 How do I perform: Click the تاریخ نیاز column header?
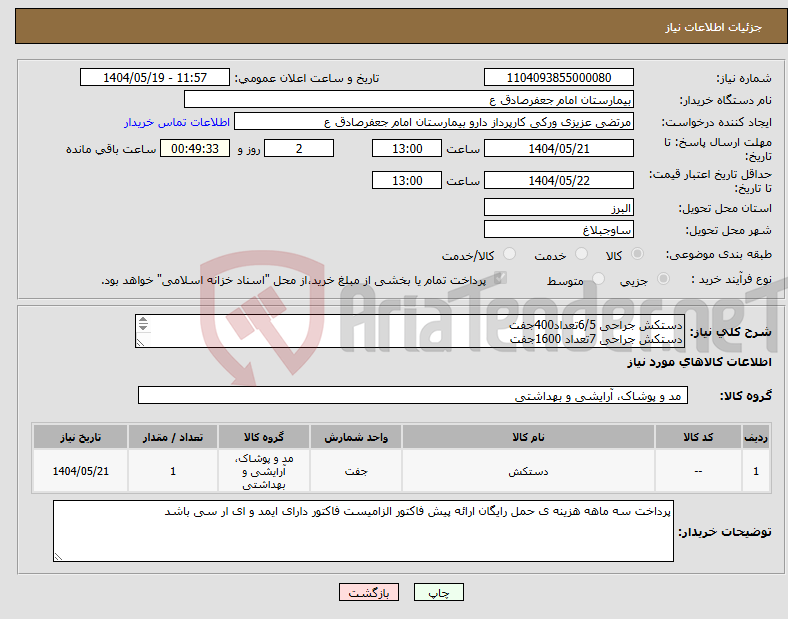pyautogui.click(x=80, y=437)
